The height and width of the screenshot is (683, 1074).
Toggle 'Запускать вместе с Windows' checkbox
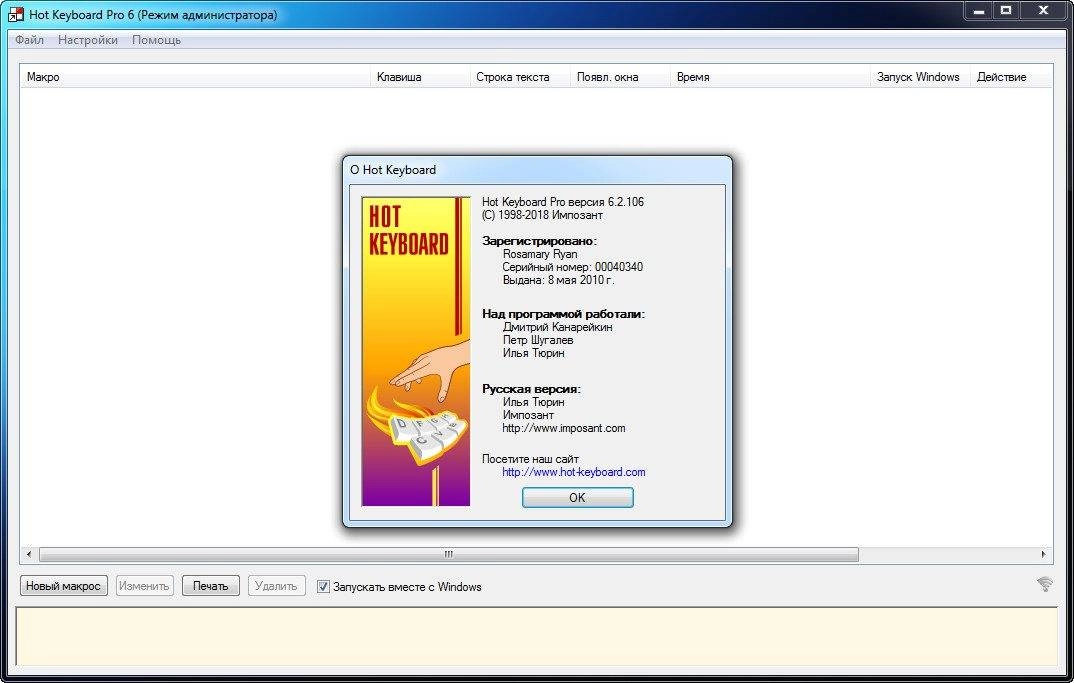click(x=323, y=586)
